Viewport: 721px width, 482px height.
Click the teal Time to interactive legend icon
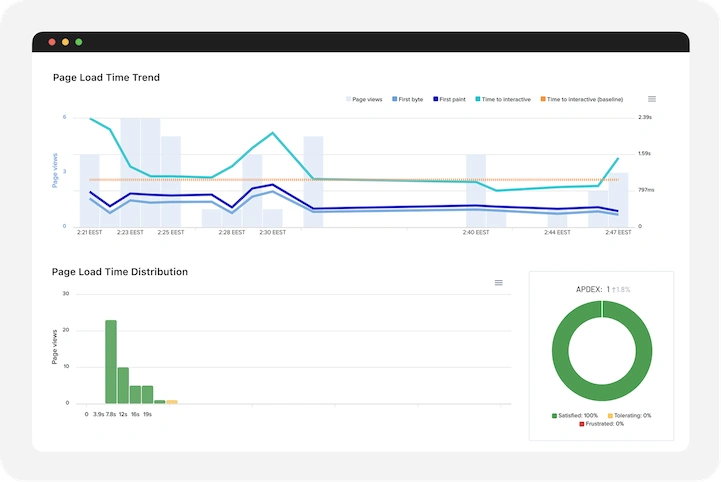(478, 100)
